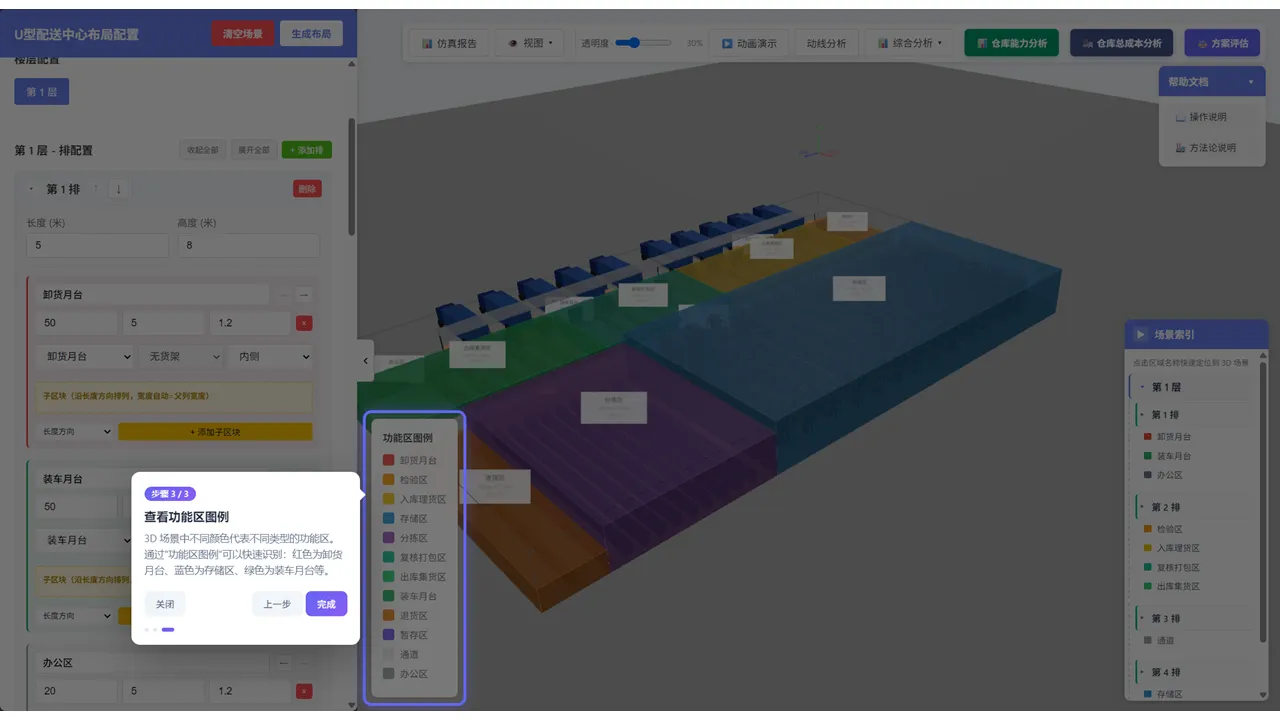Open 操作说明 in help documents
Screen dimensions: 1280x720
click(x=1201, y=117)
